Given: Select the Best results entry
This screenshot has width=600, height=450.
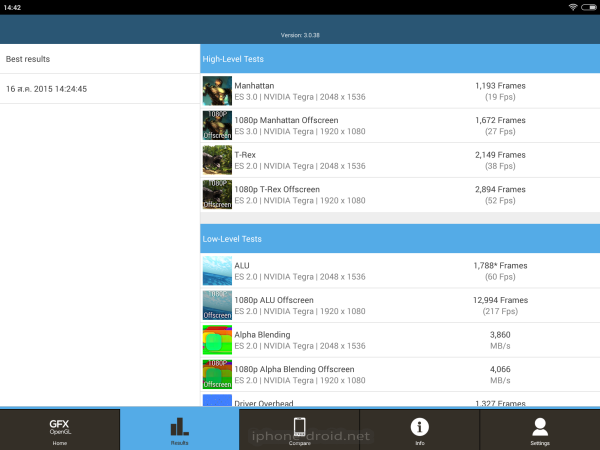Looking at the screenshot, I should tap(100, 59).
